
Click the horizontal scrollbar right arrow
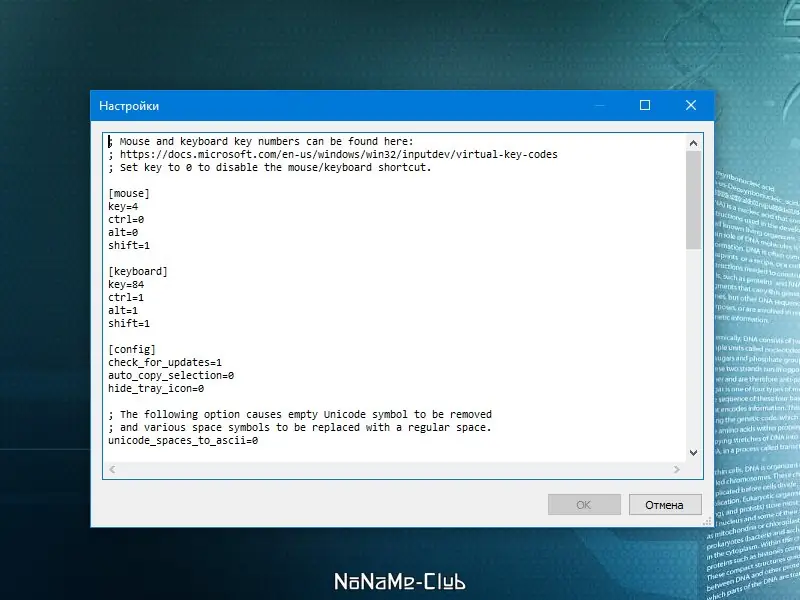point(677,469)
